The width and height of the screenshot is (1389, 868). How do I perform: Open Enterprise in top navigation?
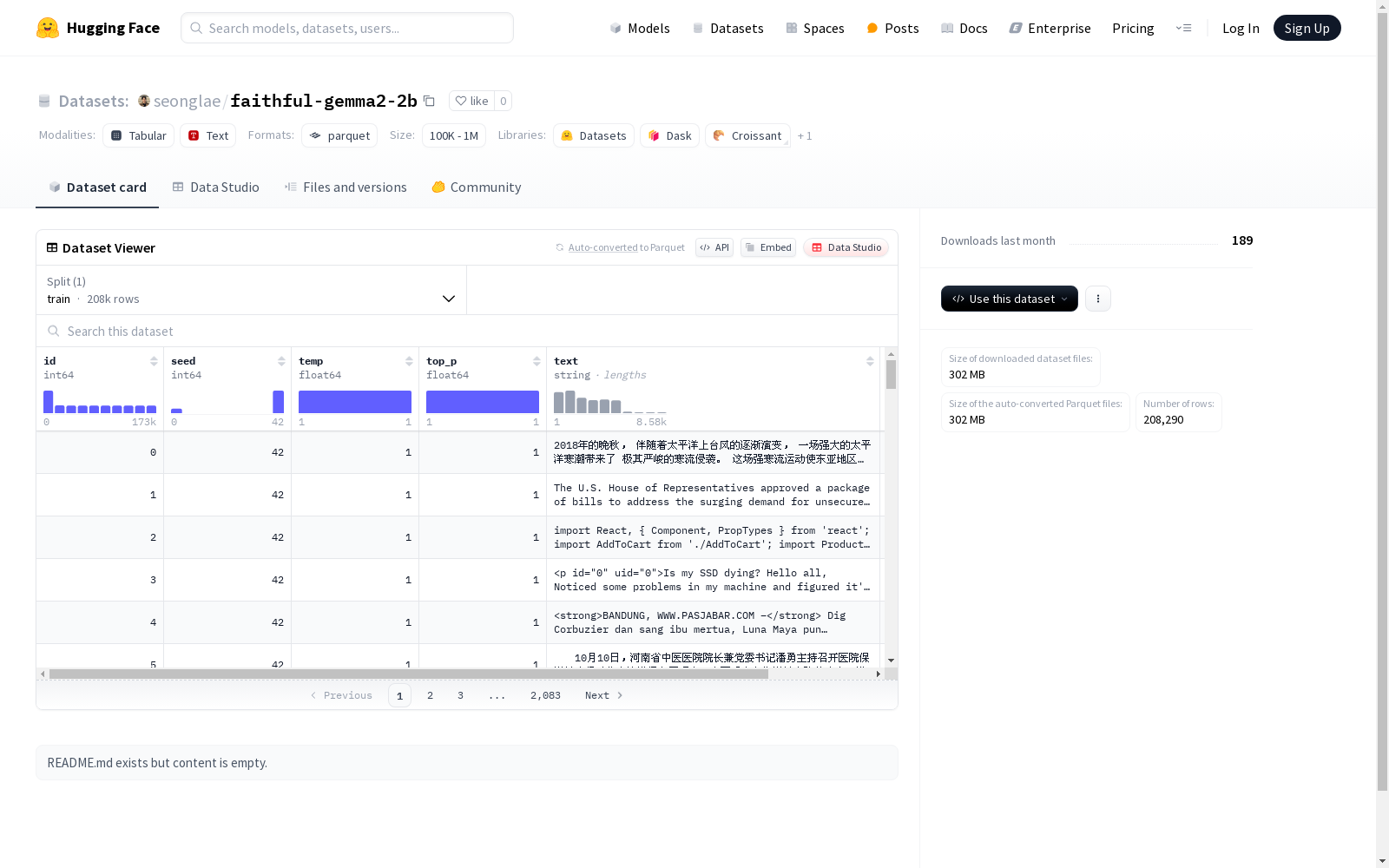coord(1050,28)
